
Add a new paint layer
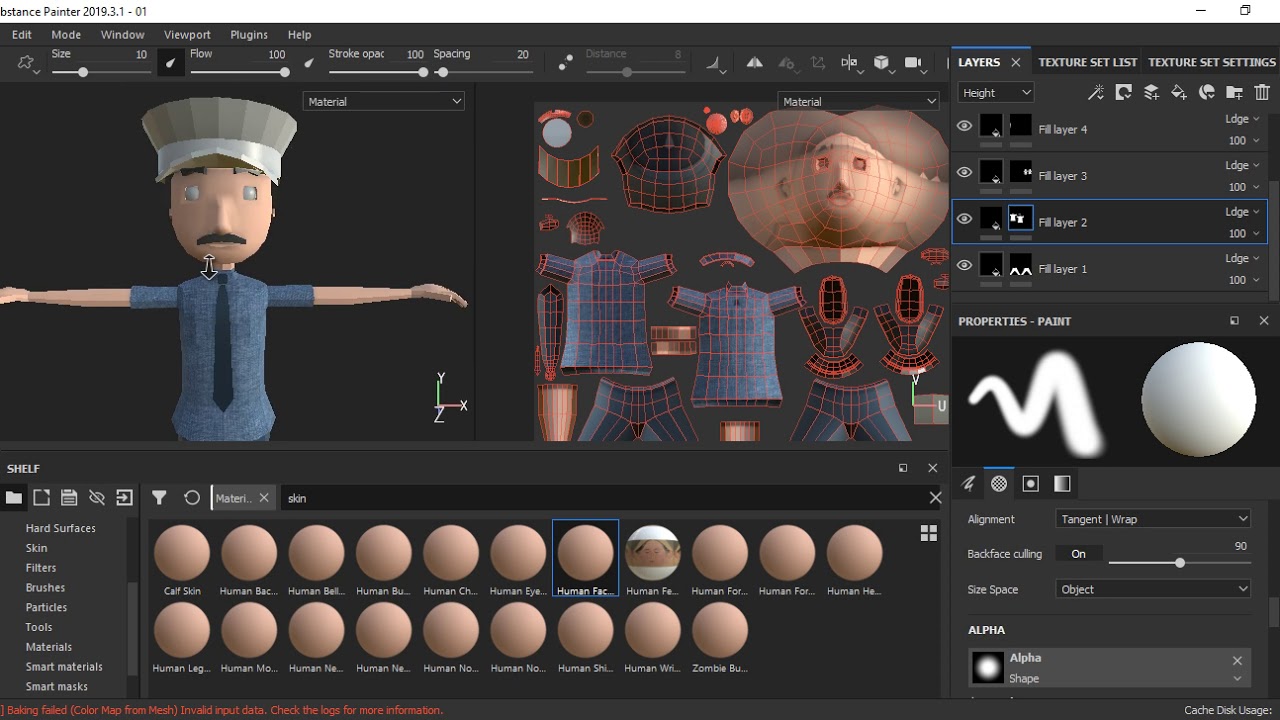pos(1151,92)
